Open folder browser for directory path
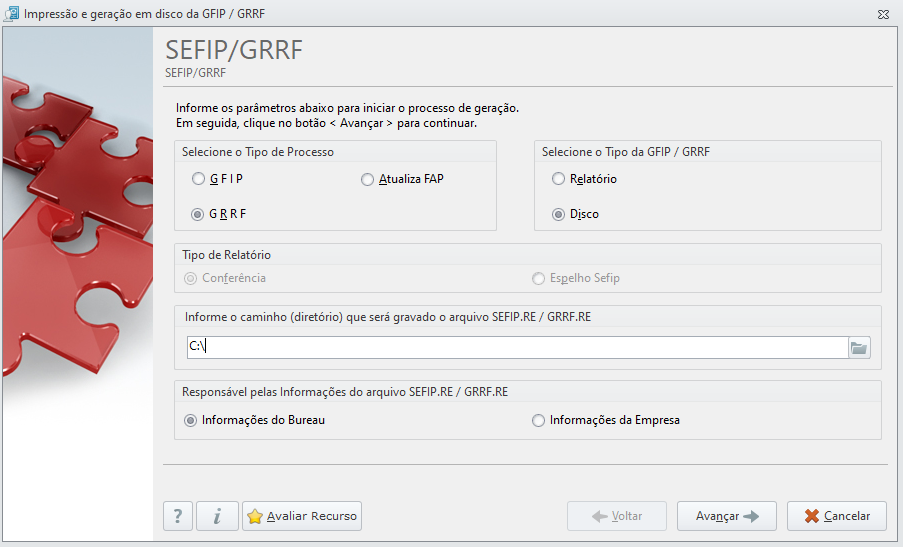 [859, 348]
